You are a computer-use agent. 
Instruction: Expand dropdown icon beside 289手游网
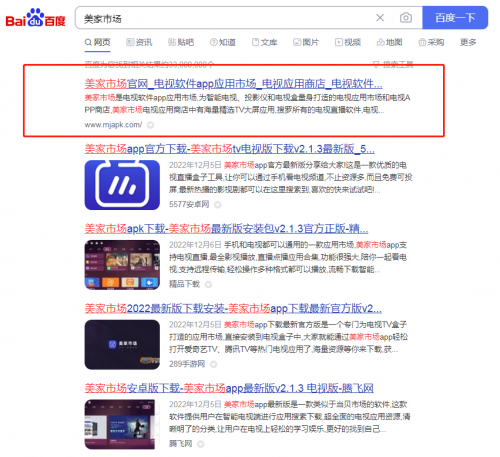(213, 364)
